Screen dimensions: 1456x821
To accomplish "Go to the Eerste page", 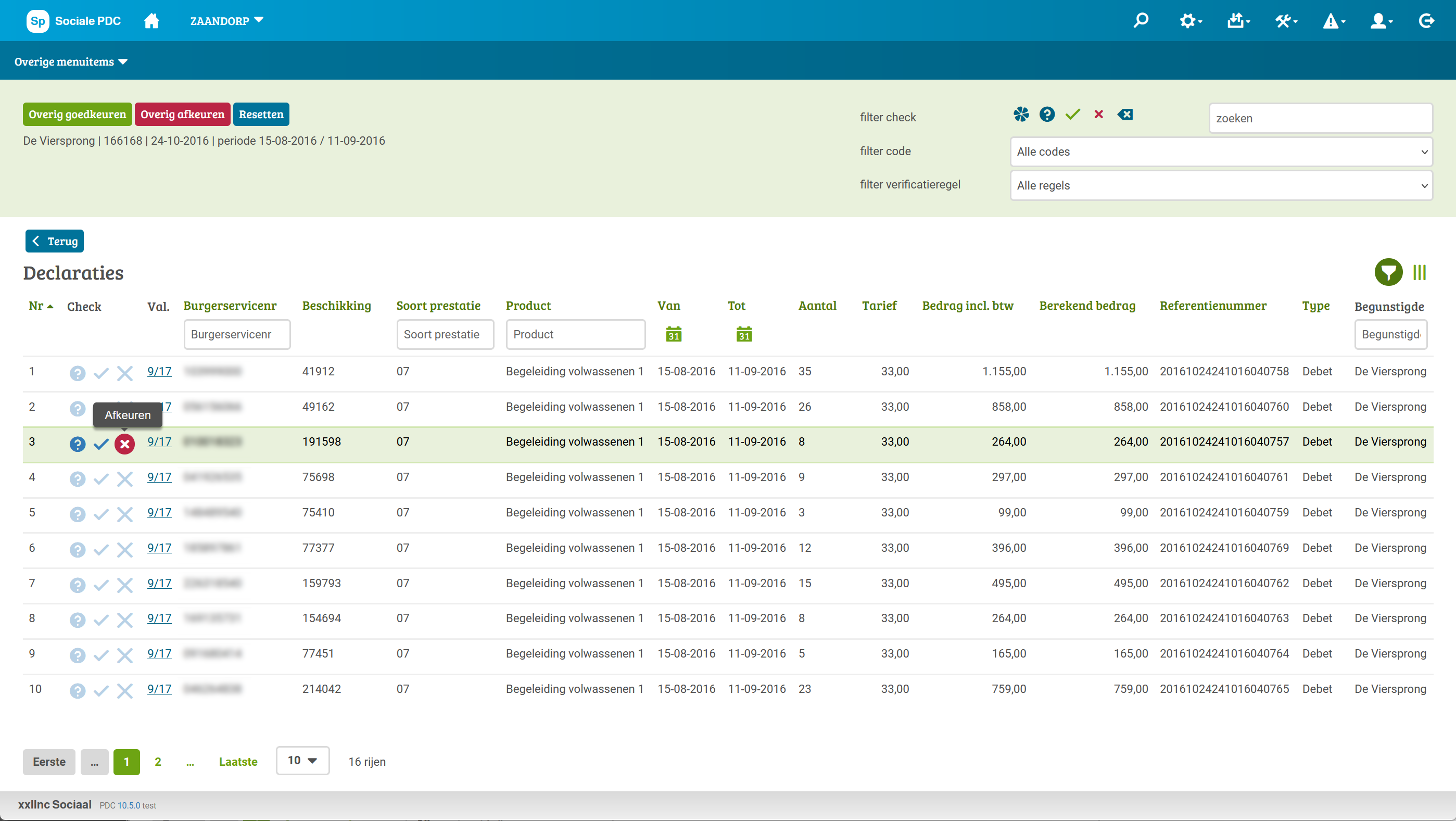I will [x=49, y=762].
